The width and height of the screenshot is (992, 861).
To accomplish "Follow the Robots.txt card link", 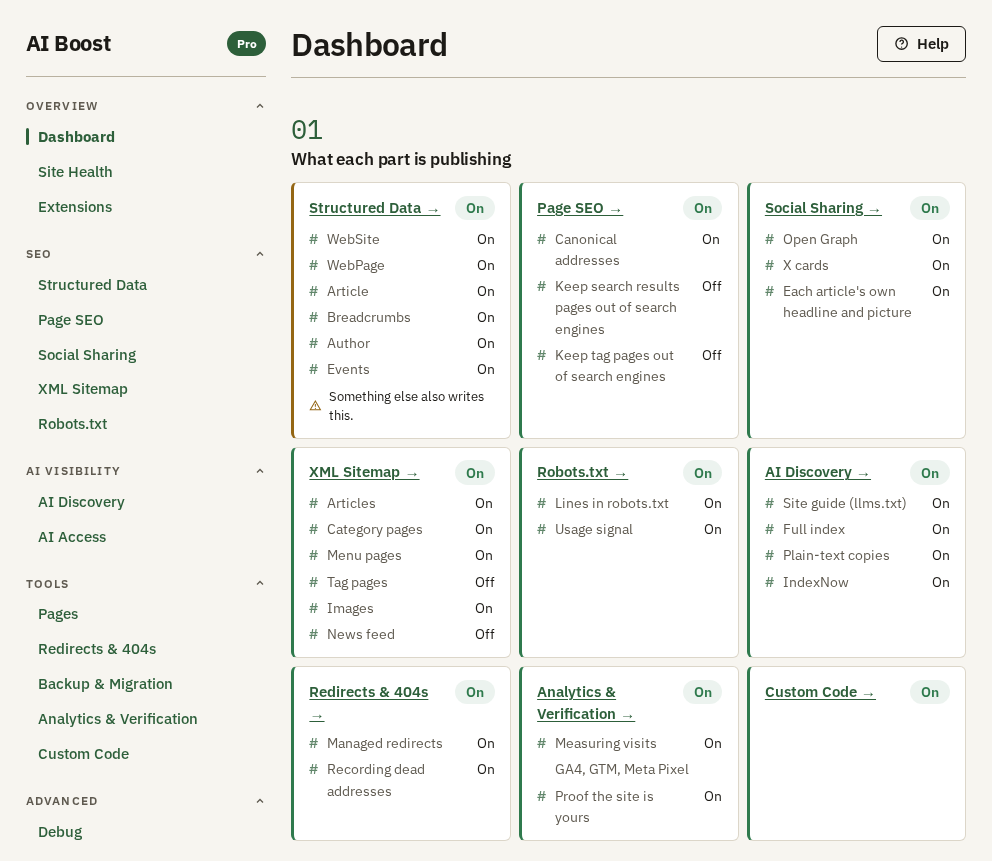I will point(582,473).
